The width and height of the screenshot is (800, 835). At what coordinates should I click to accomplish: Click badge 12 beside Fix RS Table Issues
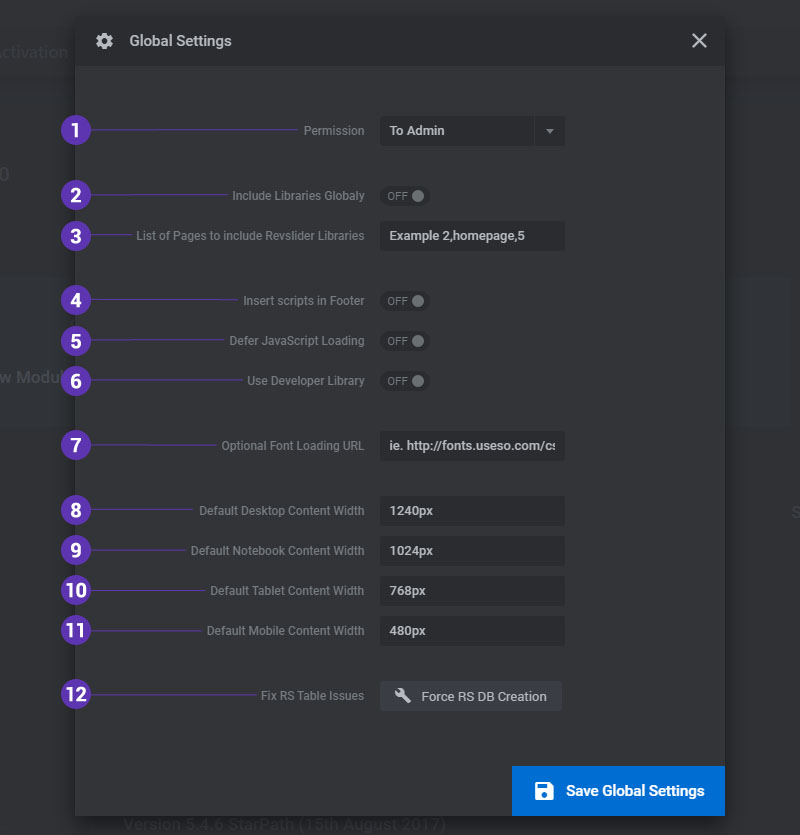tap(75, 694)
